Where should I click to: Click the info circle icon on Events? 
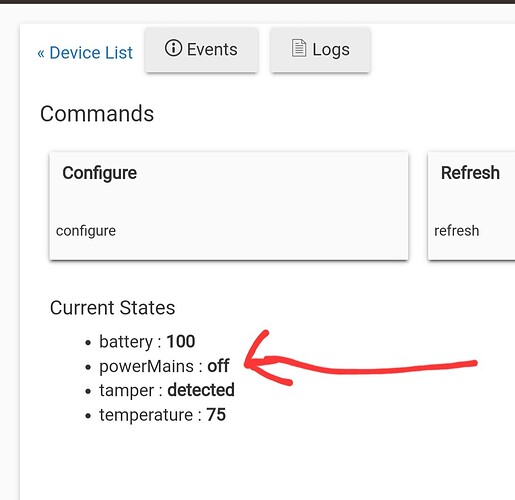click(173, 48)
